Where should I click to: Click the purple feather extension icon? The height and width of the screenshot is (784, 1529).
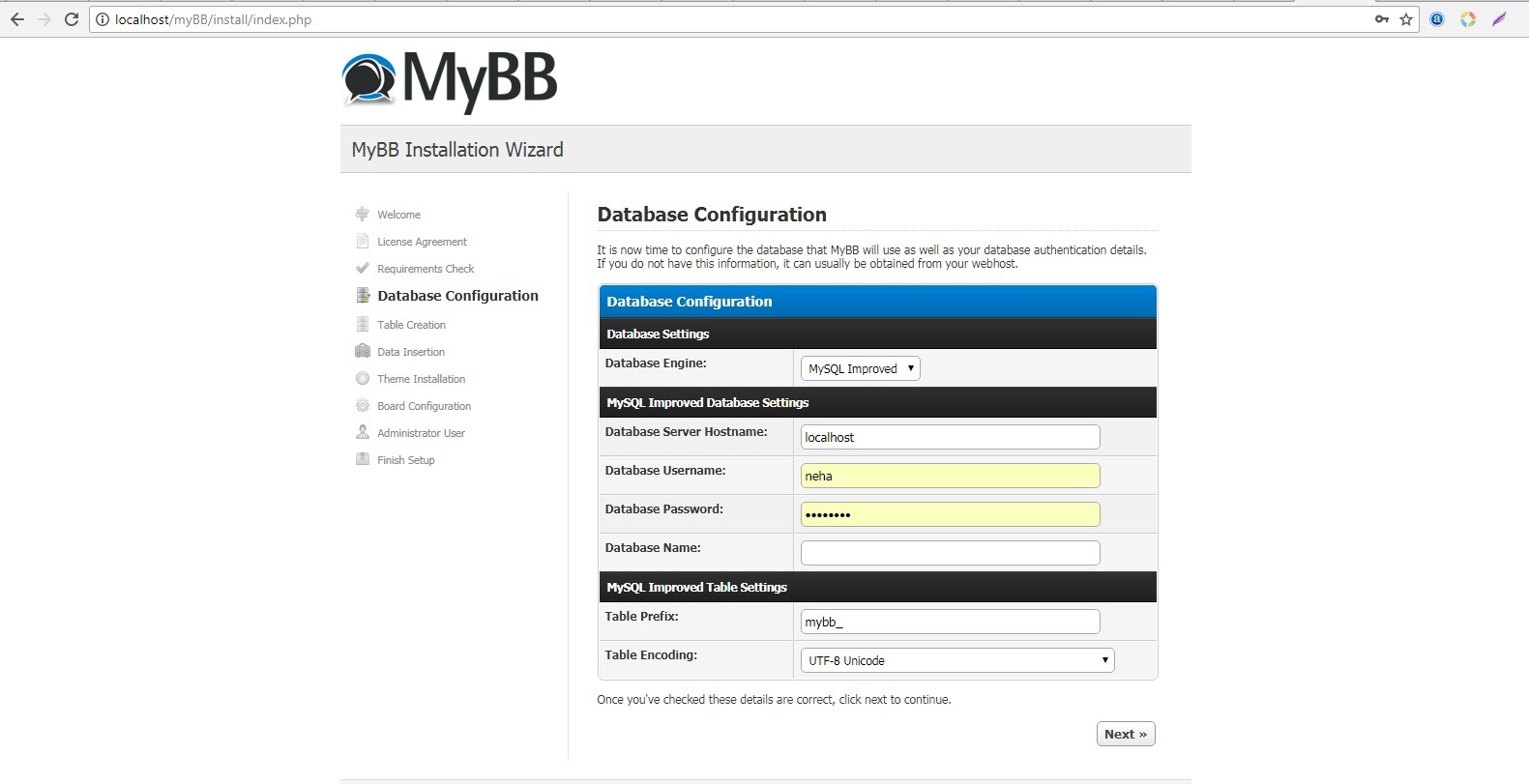pyautogui.click(x=1499, y=19)
